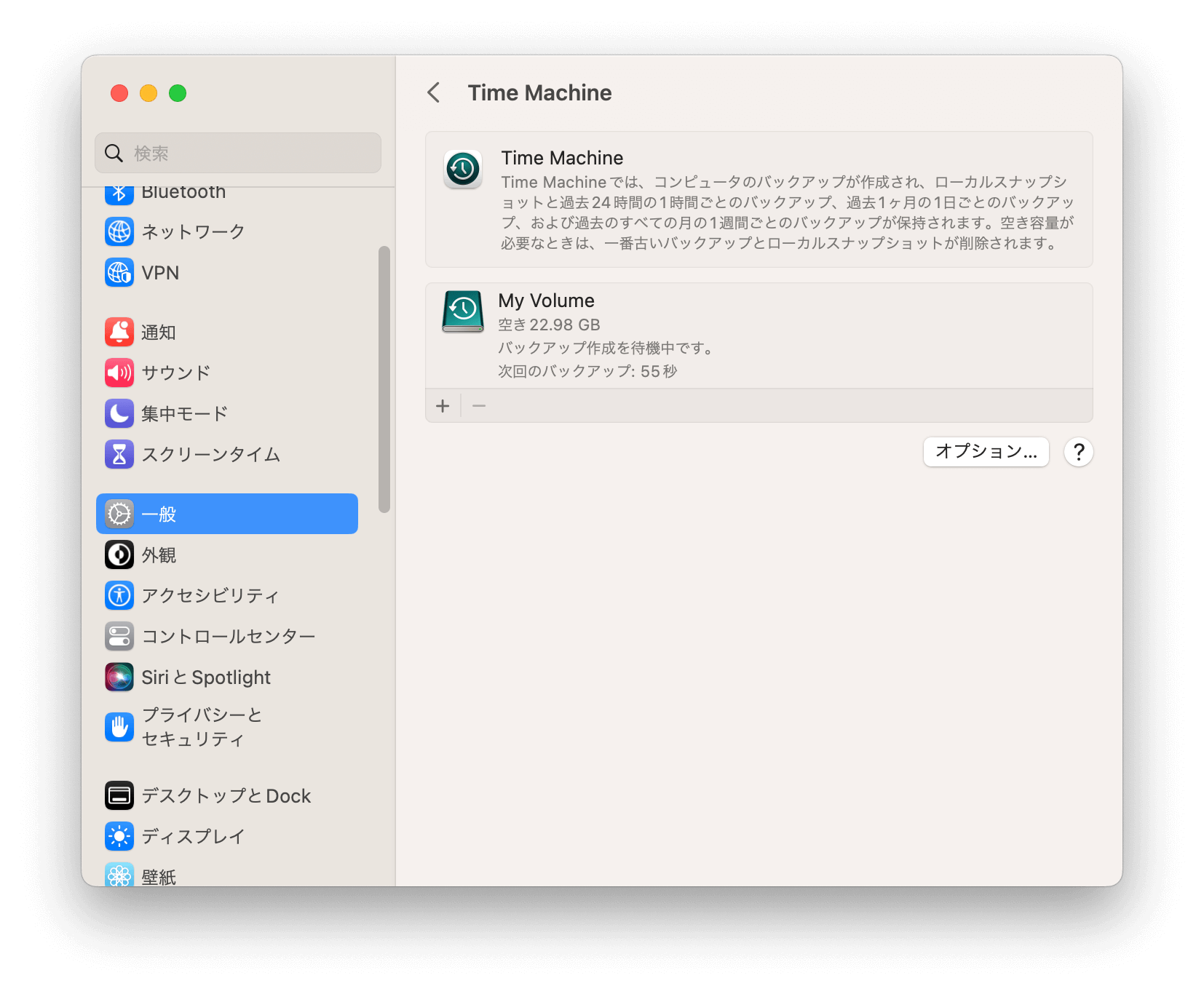Open プライバシーとセキュリティ settings
This screenshot has width=1204, height=994.
coord(227,726)
